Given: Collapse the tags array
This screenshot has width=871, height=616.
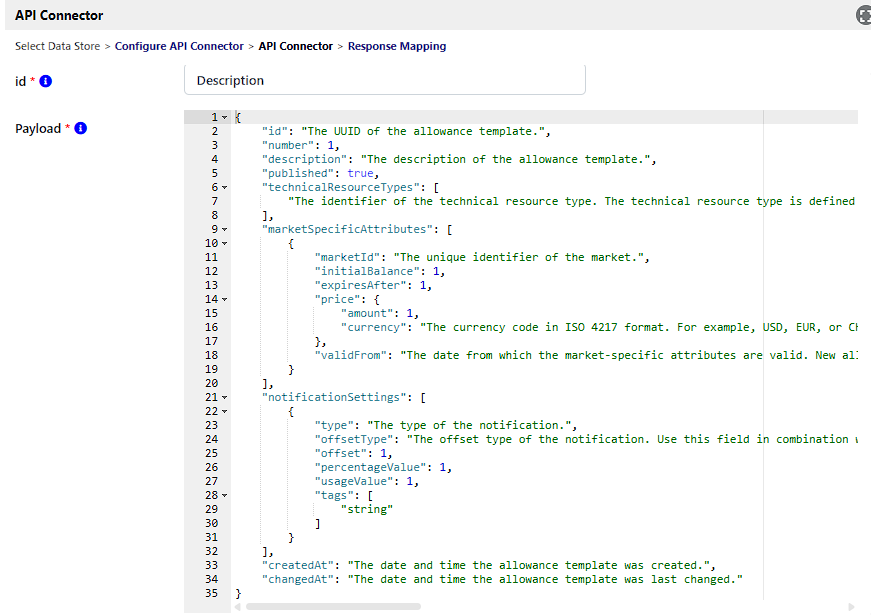Looking at the screenshot, I should click(x=225, y=496).
